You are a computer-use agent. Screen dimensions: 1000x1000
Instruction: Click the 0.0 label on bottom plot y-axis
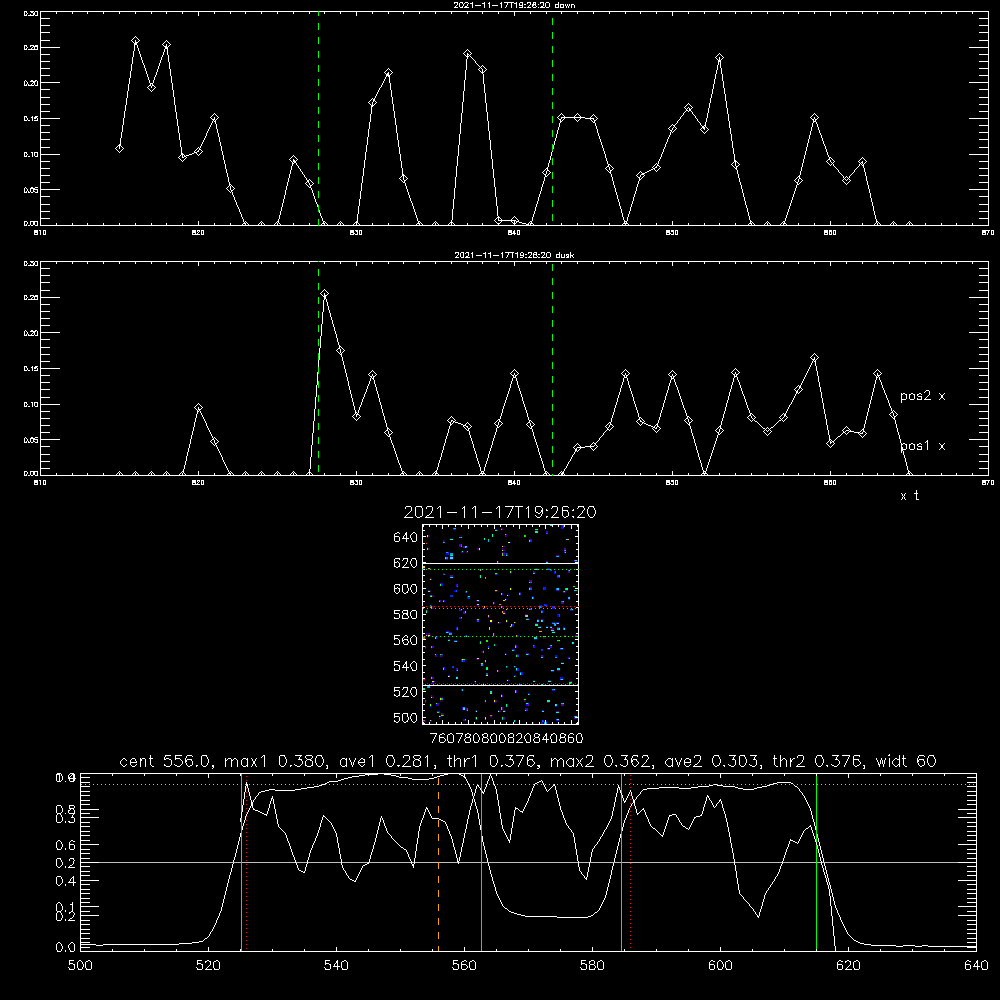[65, 947]
